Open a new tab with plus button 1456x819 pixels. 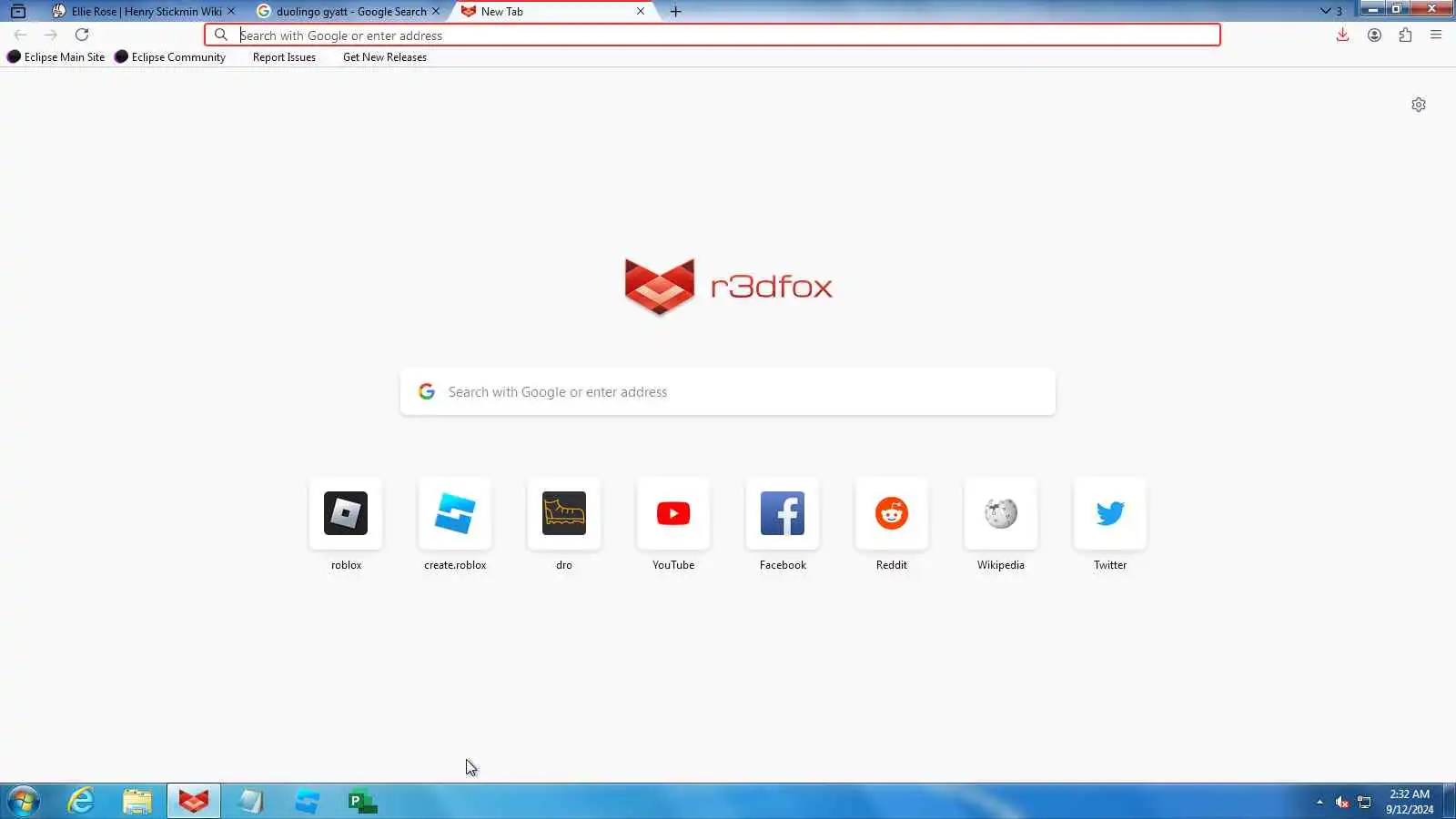[675, 12]
